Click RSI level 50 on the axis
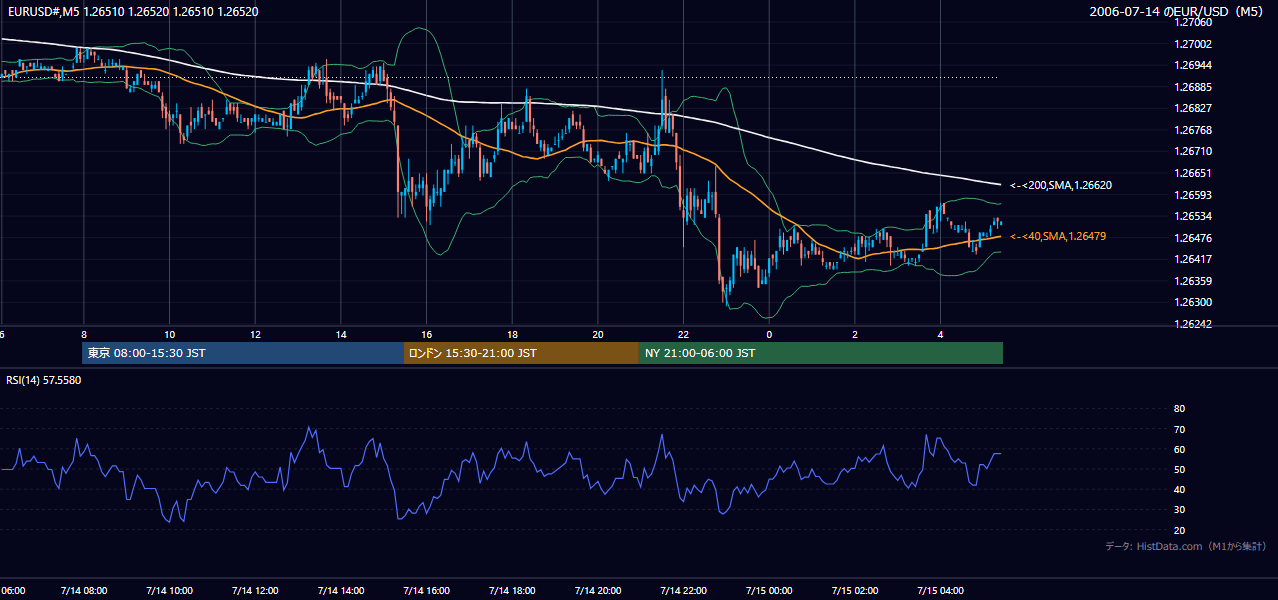The height and width of the screenshot is (600, 1278). (x=1179, y=469)
